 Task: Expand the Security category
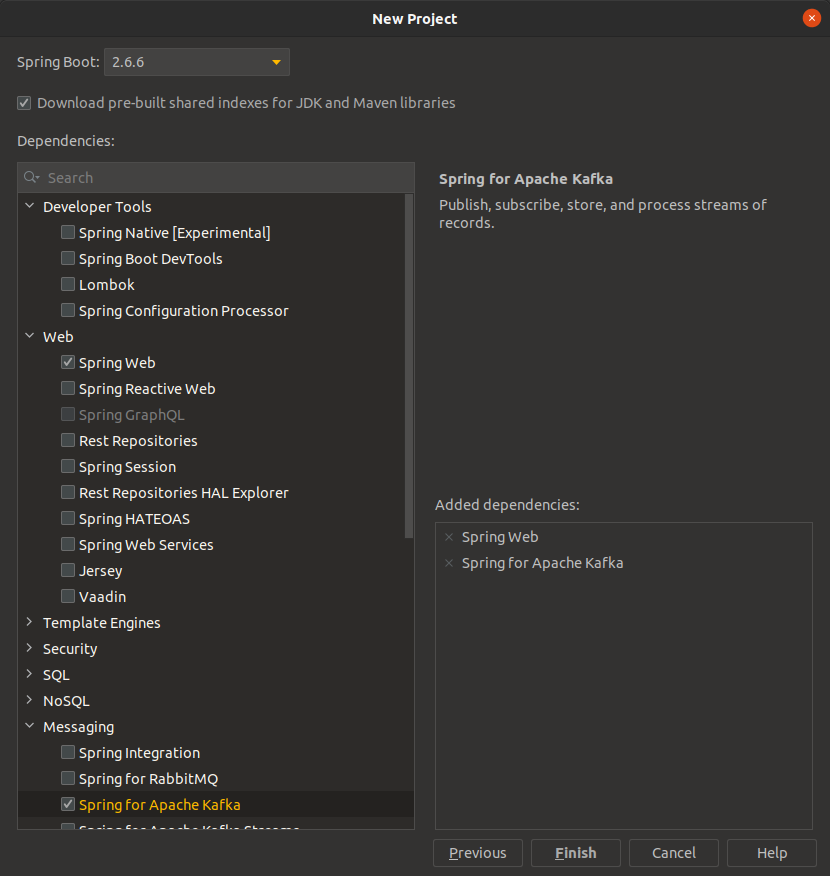point(30,648)
